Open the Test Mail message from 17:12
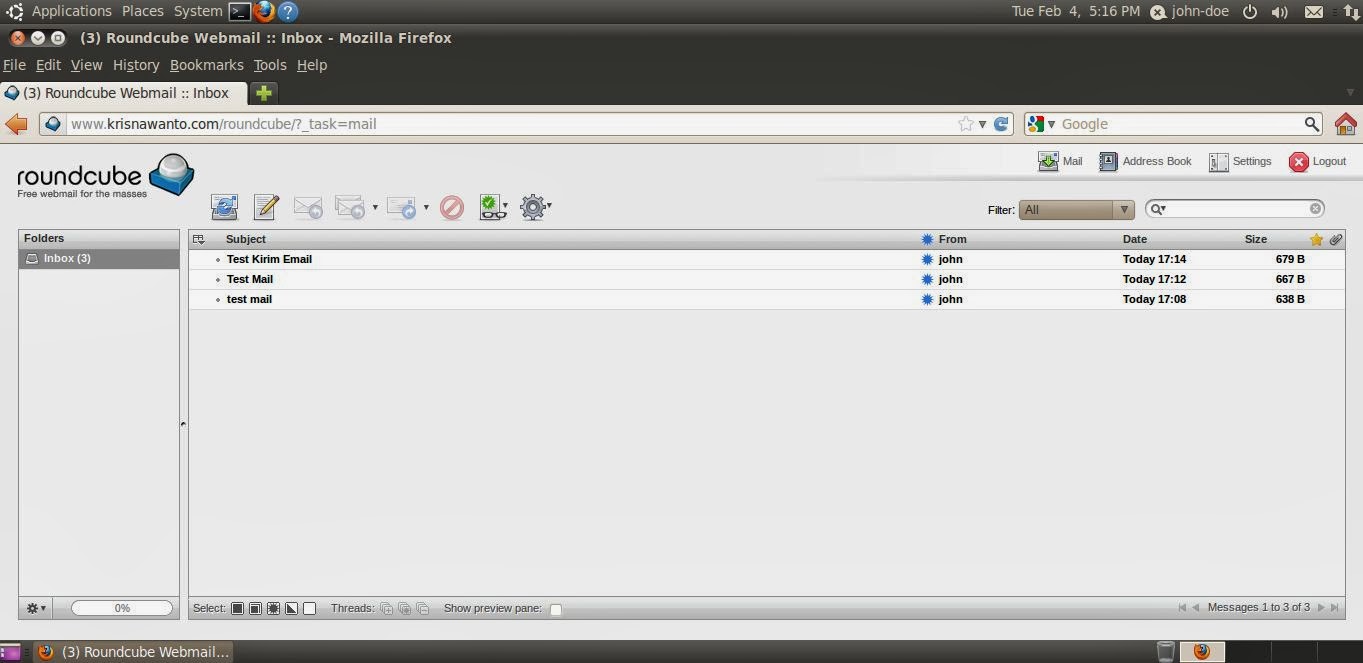Viewport: 1363px width, 663px height. tap(250, 279)
